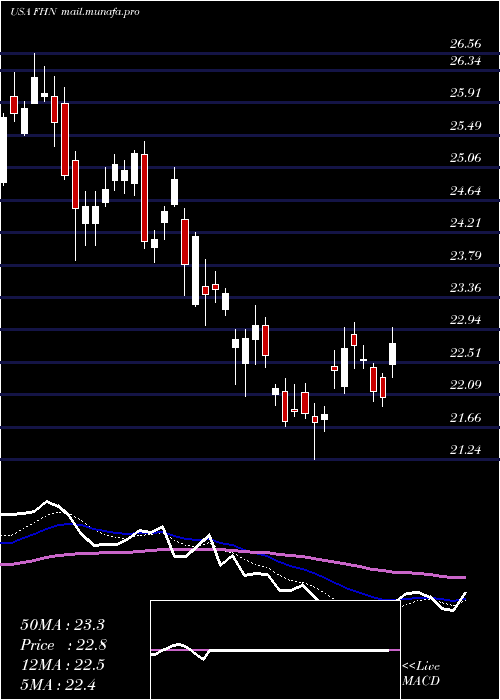The height and width of the screenshot is (700, 500).
Task: Click the candle with long lower wick at 21.24
Action: [x=314, y=431]
